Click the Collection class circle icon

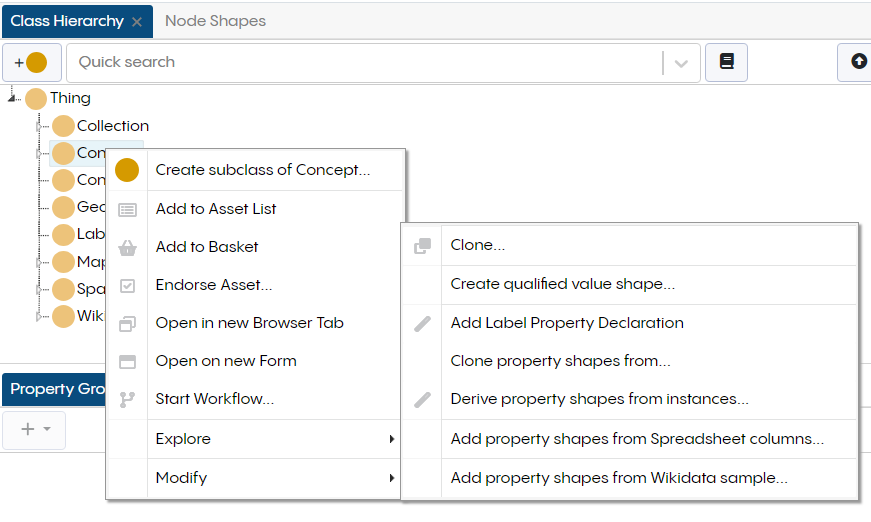click(63, 126)
